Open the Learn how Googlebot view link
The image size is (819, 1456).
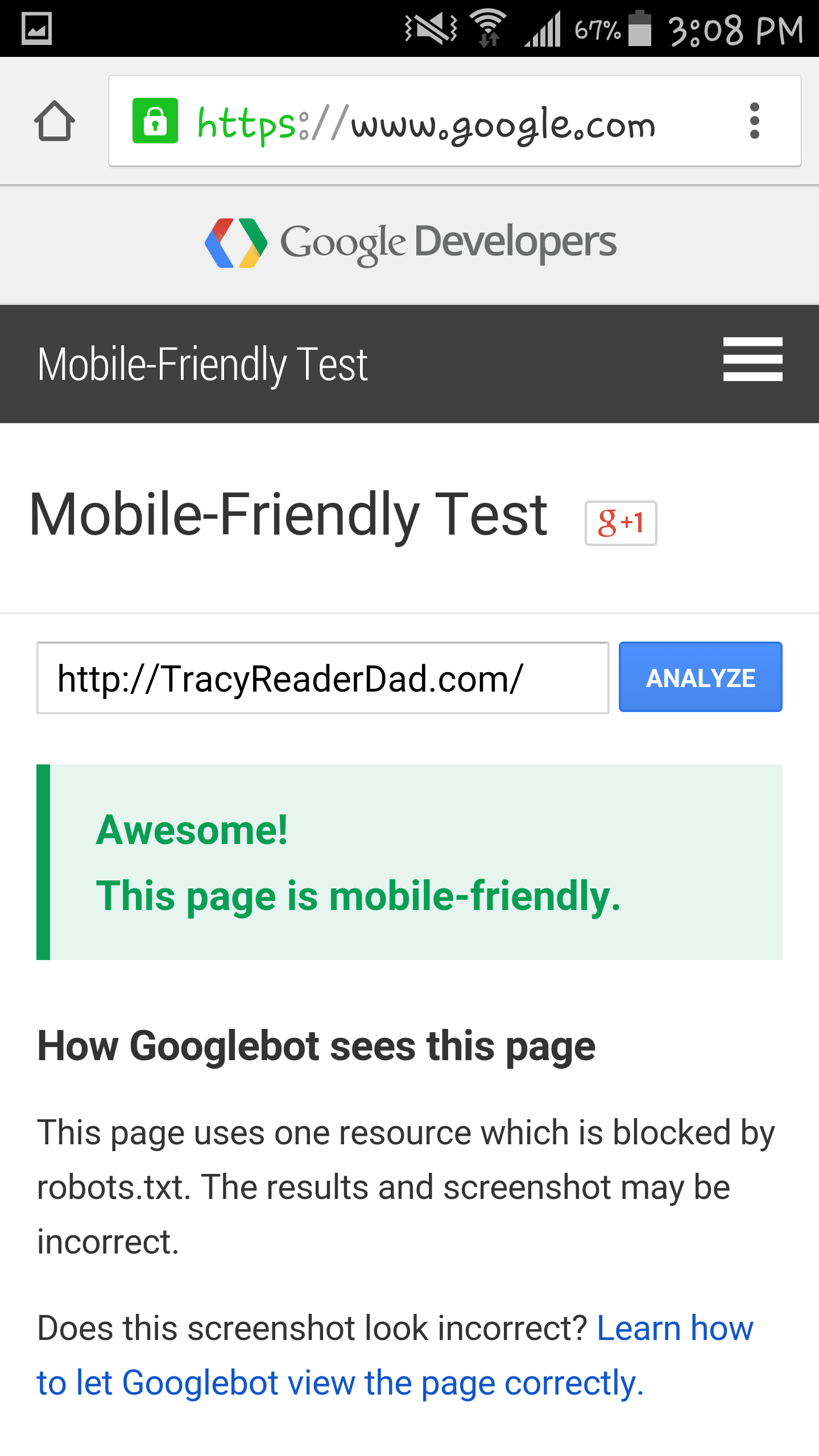(341, 1382)
